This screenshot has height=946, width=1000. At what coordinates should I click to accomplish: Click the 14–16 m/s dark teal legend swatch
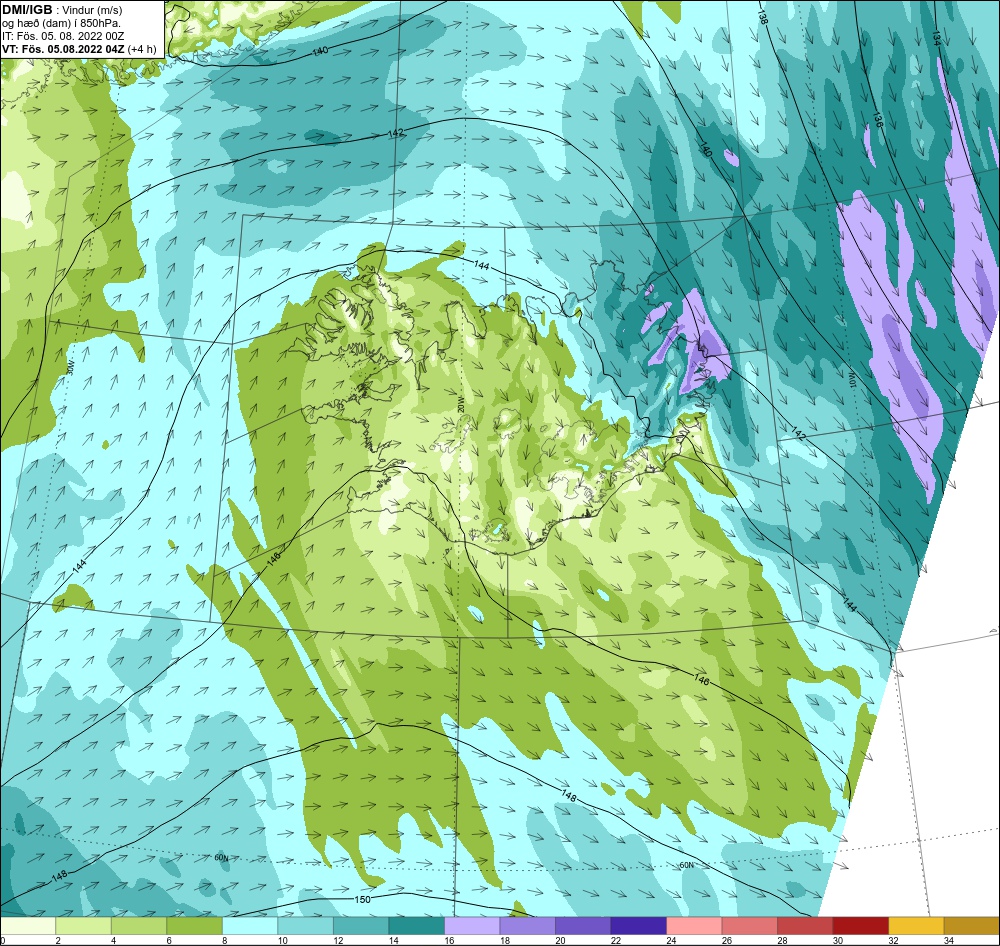(x=416, y=926)
